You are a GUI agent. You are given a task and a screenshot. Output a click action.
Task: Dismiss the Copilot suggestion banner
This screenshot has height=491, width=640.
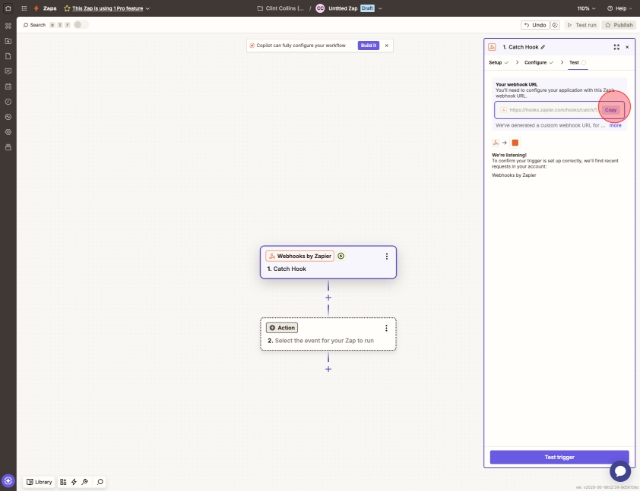(x=387, y=45)
